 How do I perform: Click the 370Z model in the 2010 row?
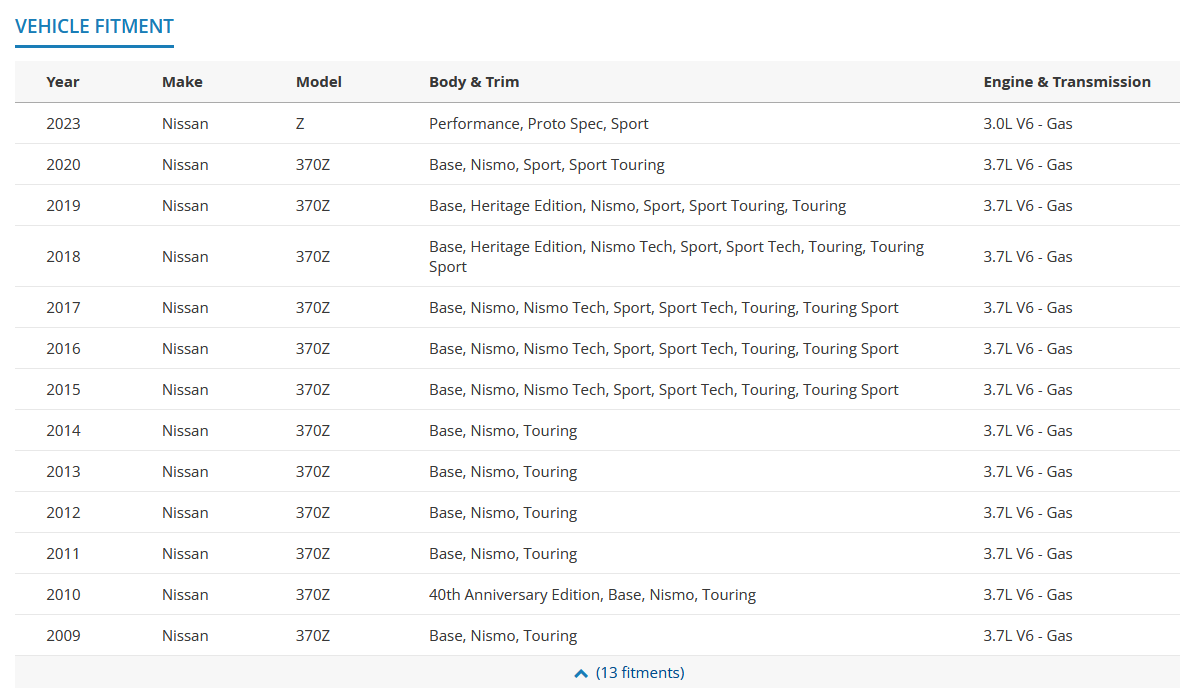pos(313,595)
